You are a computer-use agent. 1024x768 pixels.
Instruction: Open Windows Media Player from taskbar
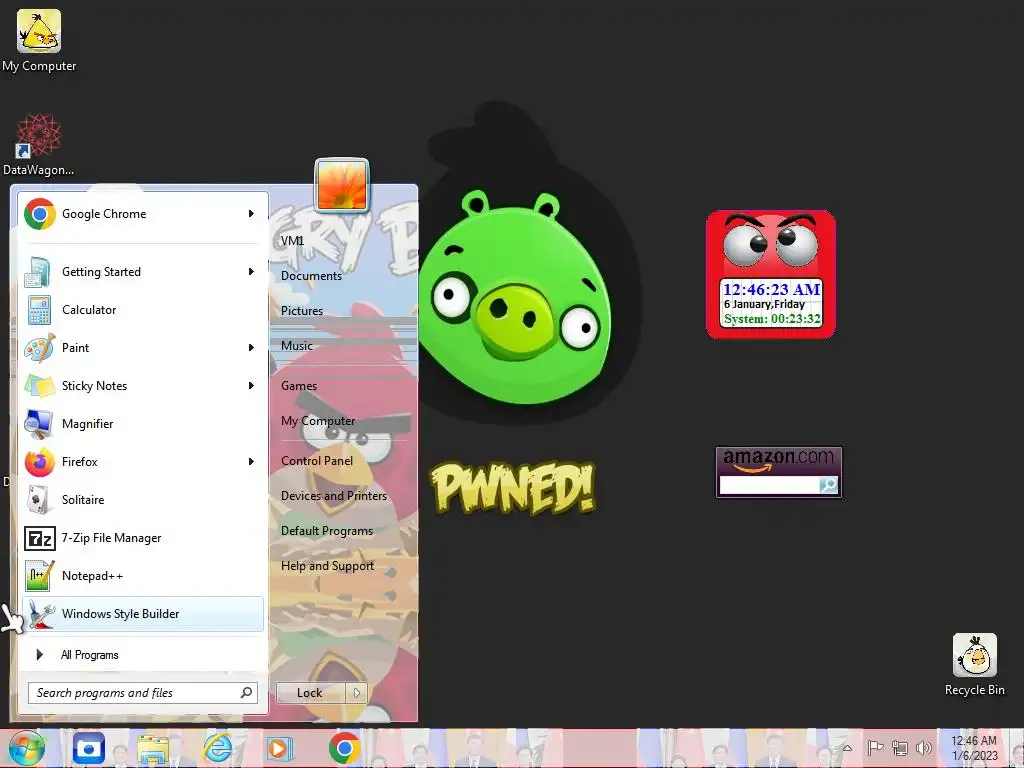pos(280,748)
